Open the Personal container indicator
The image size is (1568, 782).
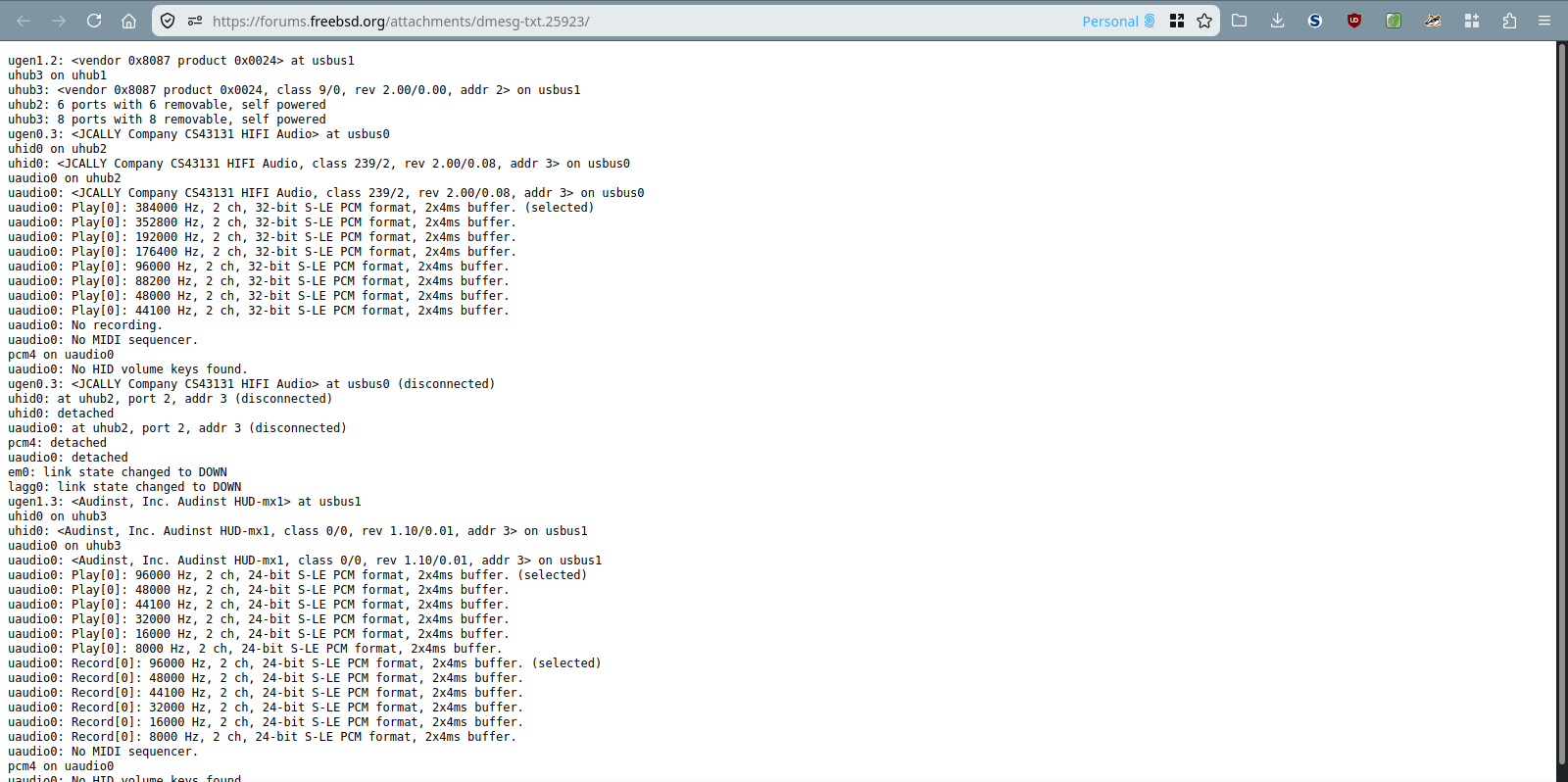coord(1118,21)
